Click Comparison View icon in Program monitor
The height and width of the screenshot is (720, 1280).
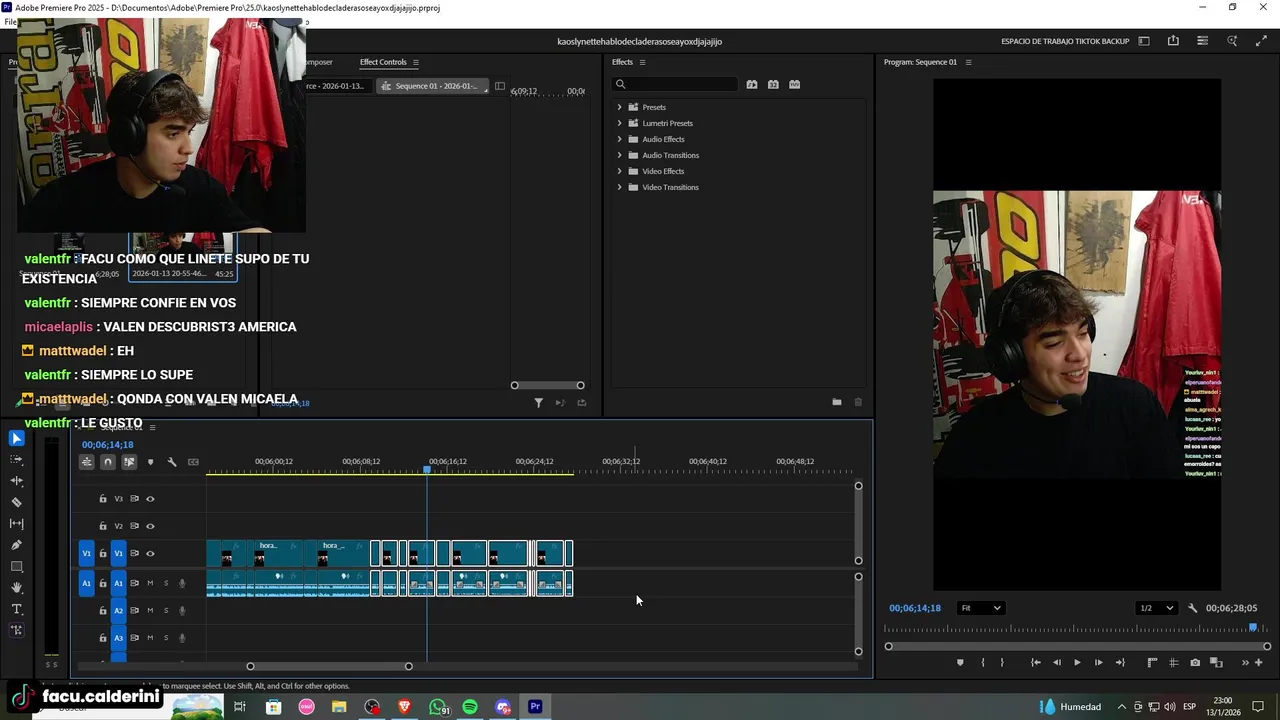coord(1216,662)
